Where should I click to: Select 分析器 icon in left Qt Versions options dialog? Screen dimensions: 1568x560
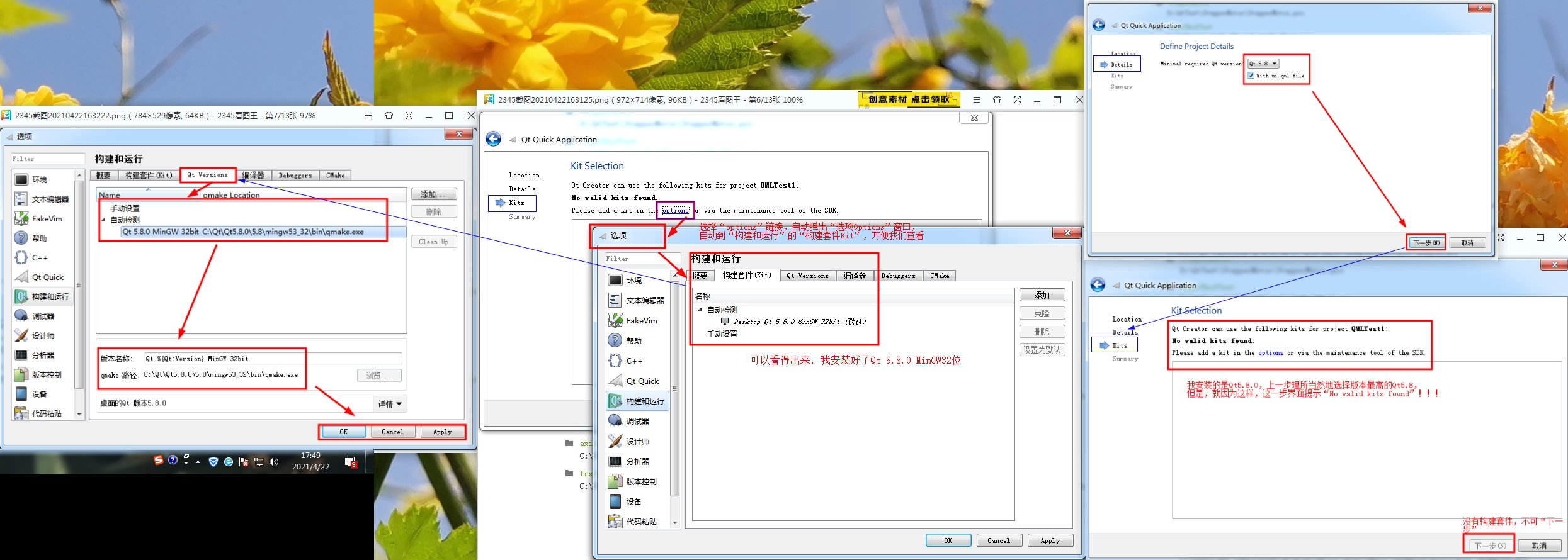point(21,355)
